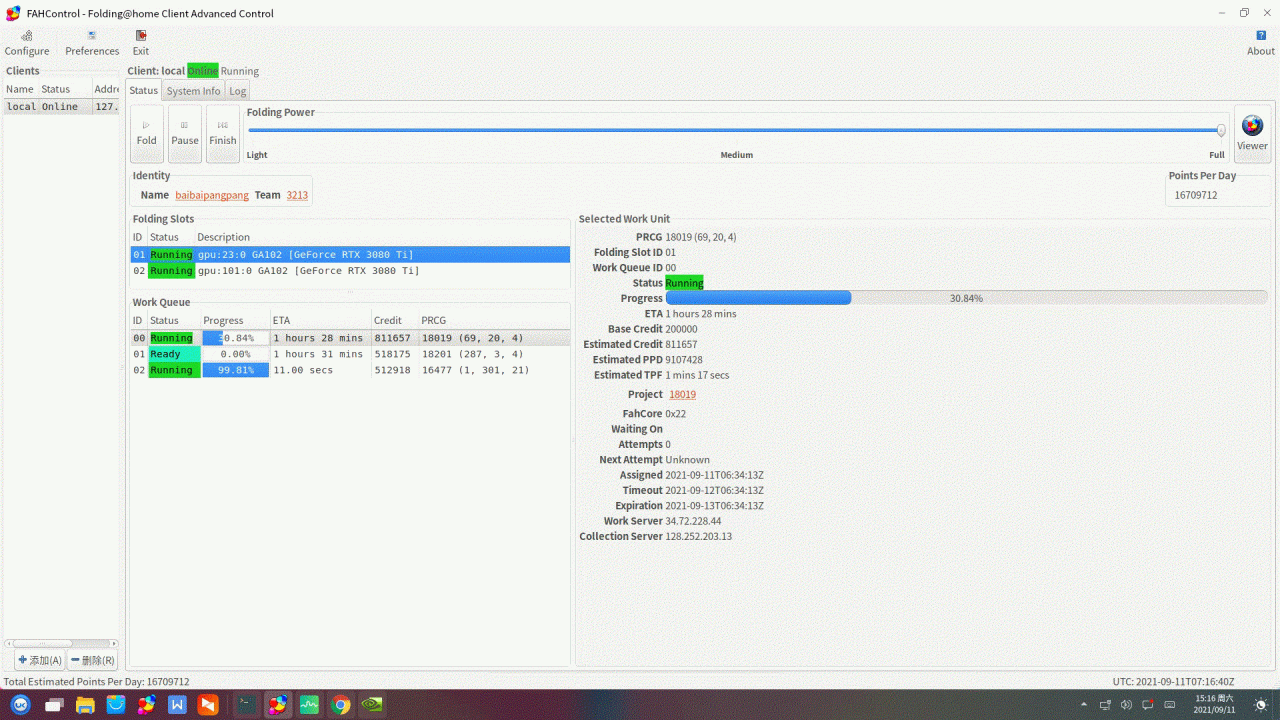Set Folding Power to Medium

(x=736, y=155)
